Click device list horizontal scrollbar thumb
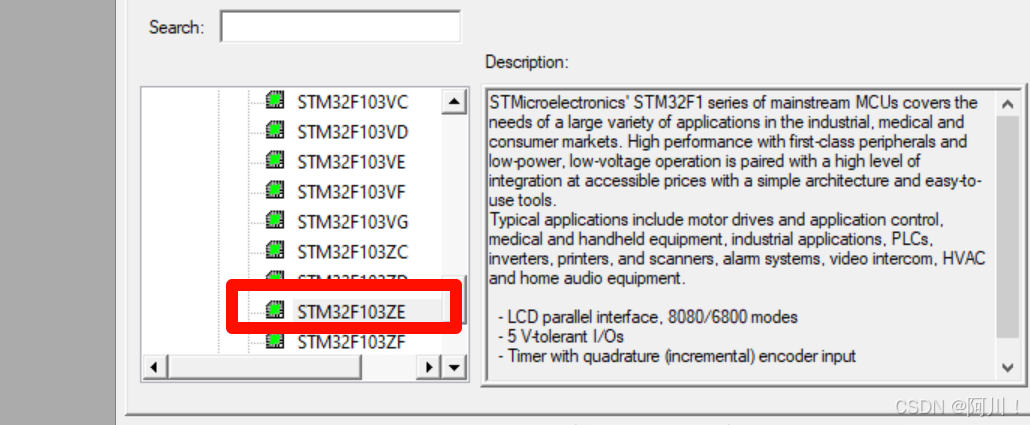 (x=263, y=367)
